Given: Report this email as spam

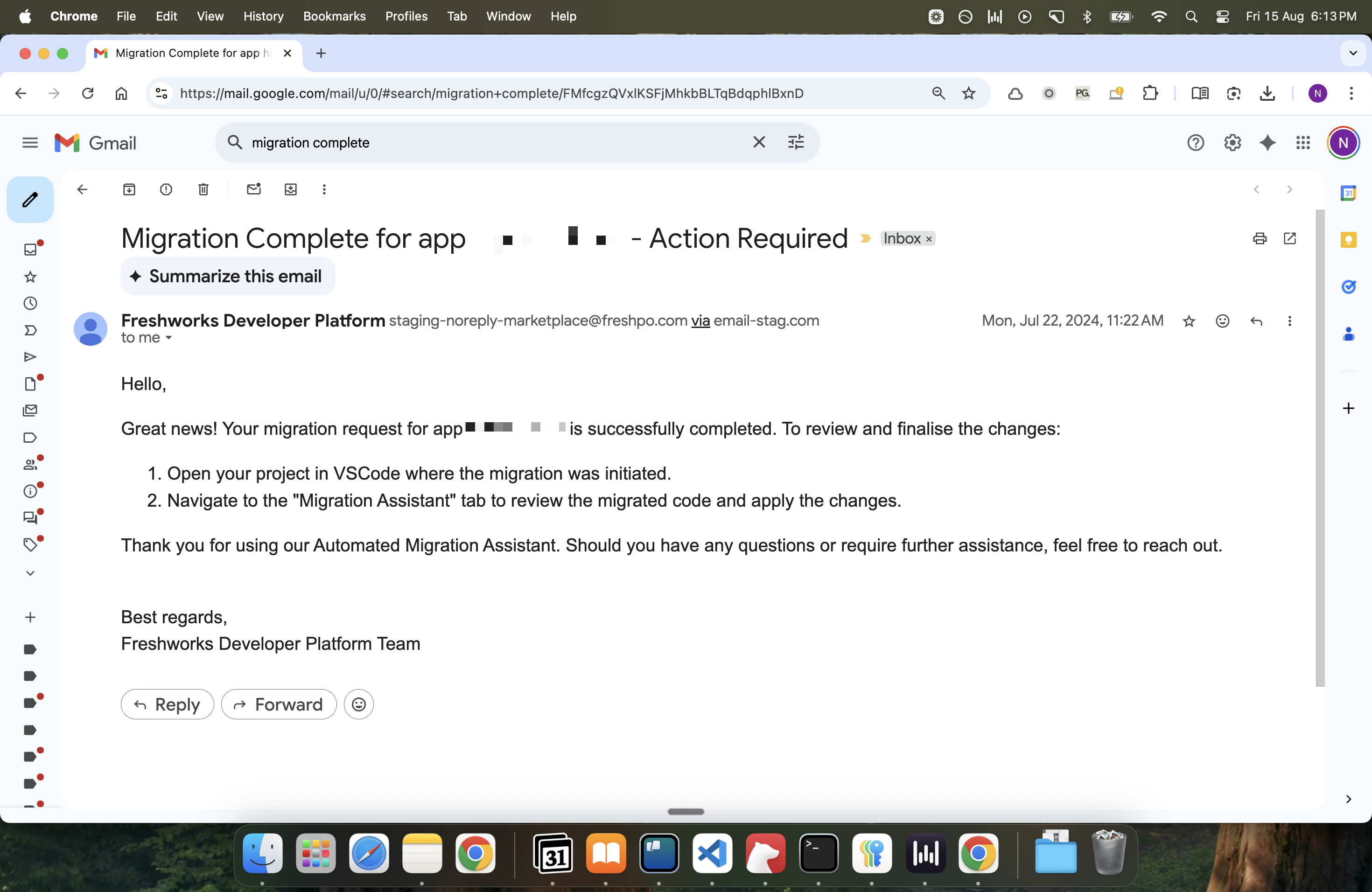Looking at the screenshot, I should tap(166, 189).
